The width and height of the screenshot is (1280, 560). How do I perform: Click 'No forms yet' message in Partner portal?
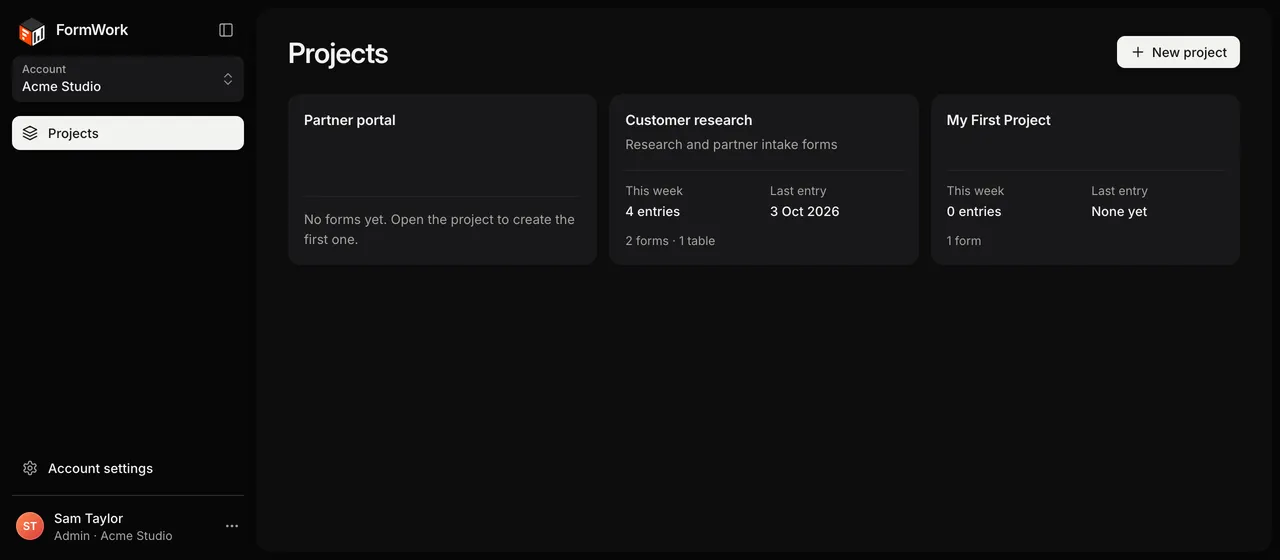pos(439,229)
